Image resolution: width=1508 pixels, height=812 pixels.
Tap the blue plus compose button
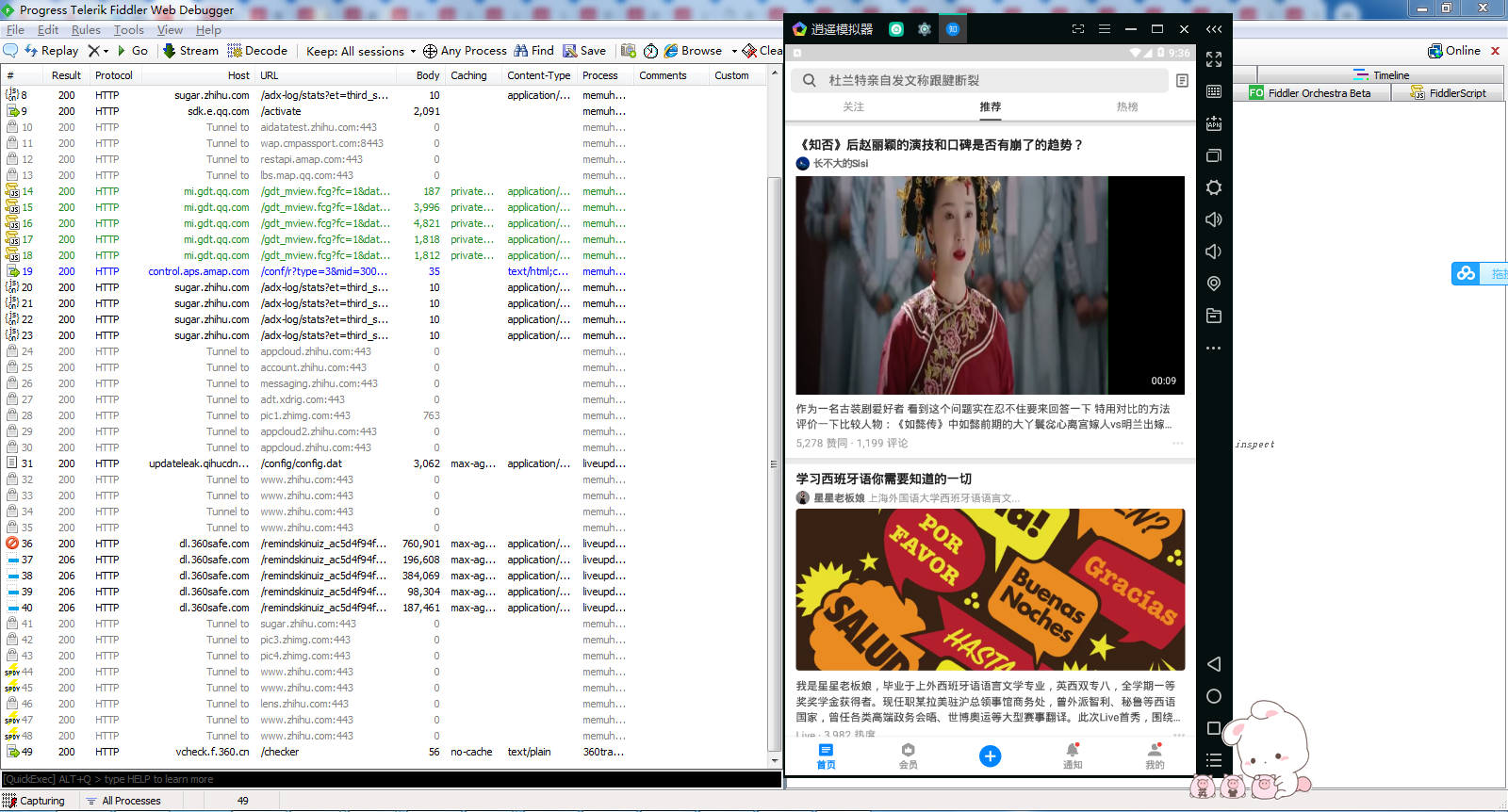click(x=991, y=756)
